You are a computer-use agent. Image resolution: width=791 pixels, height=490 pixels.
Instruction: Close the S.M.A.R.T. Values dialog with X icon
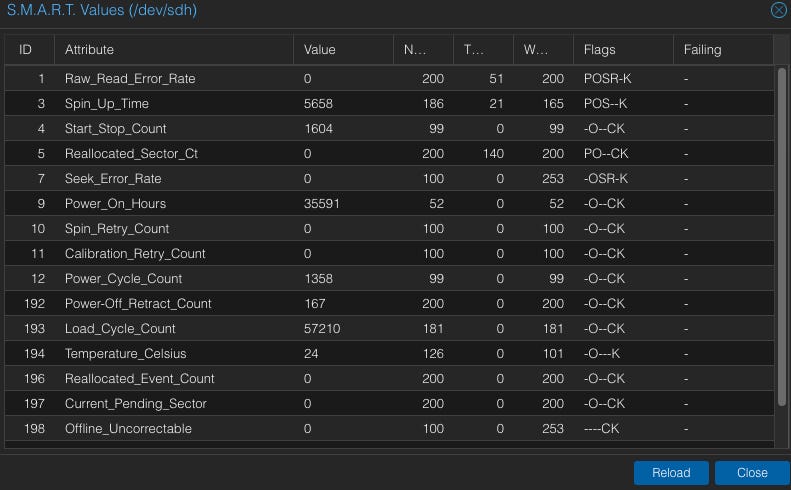[x=779, y=10]
